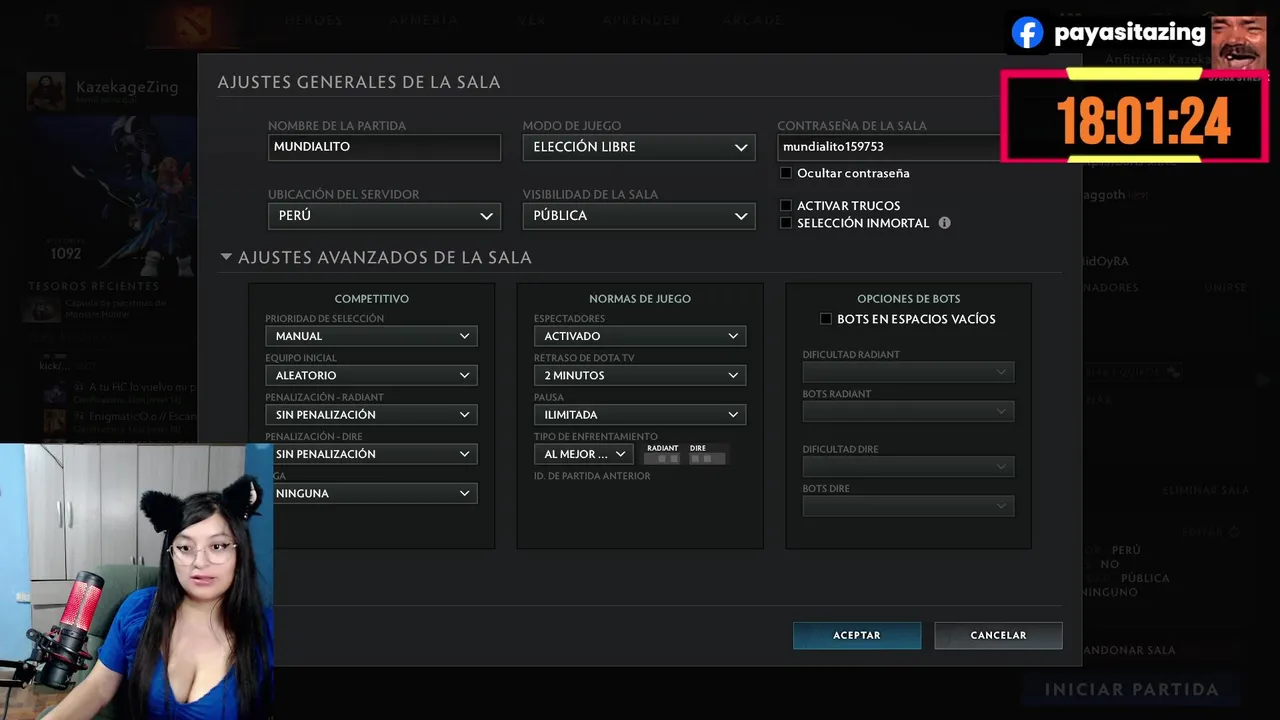Open Modo de juego dropdown (Elección Libre)
Viewport: 1280px width, 720px height.
(638, 147)
